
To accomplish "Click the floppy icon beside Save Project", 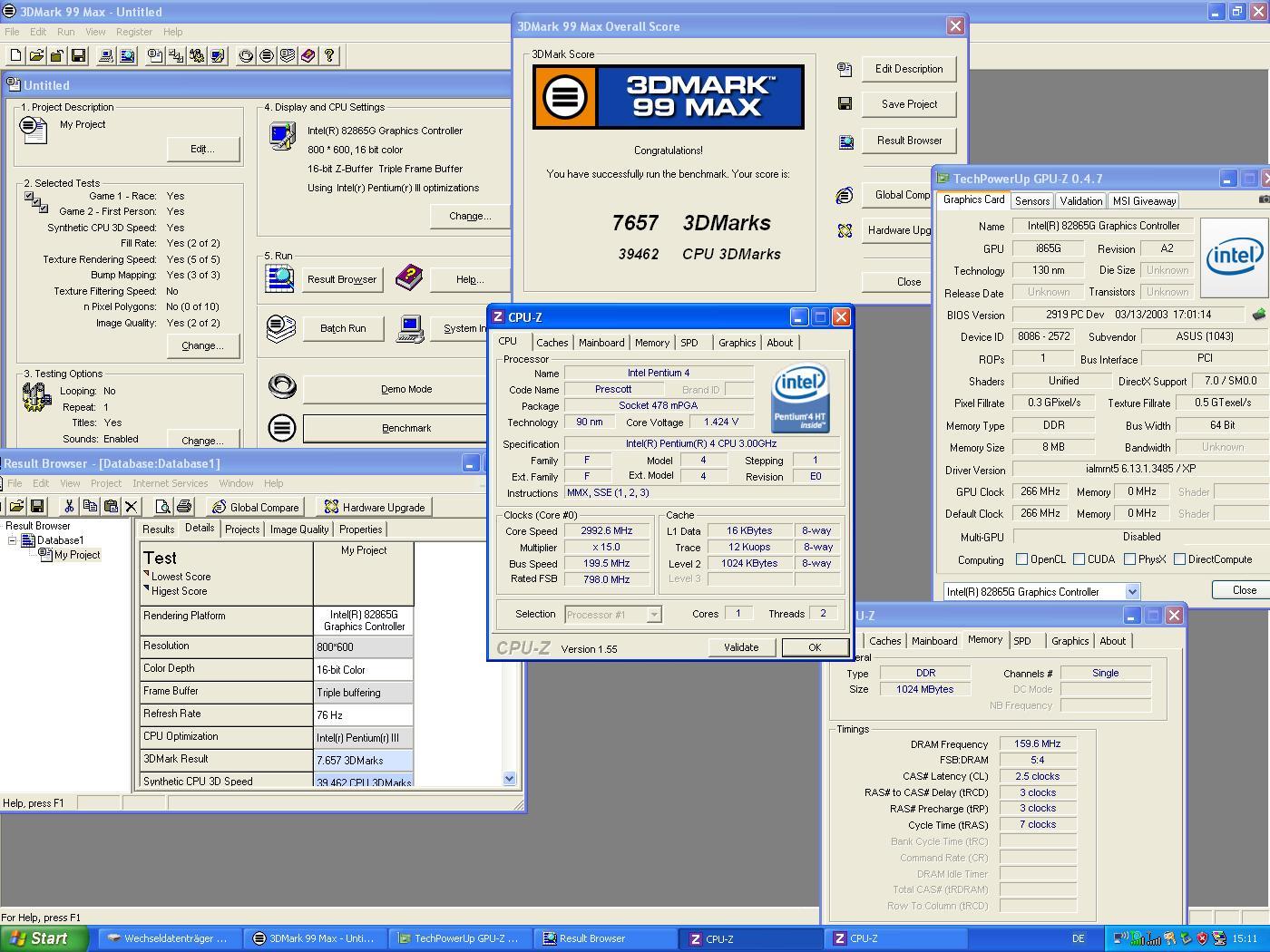I will tap(845, 104).
